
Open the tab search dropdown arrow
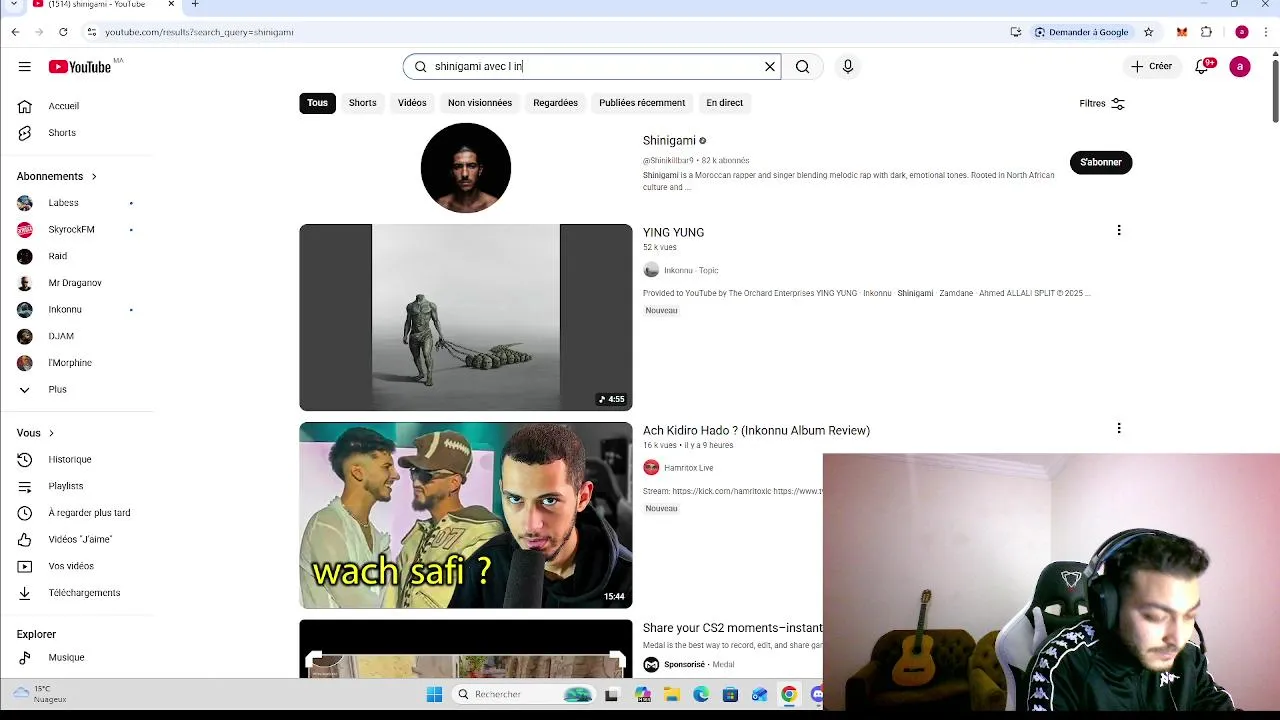coord(13,5)
